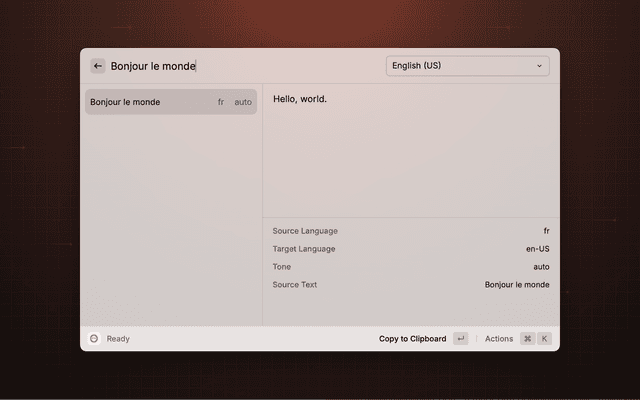Click the K key badge

[545, 339]
